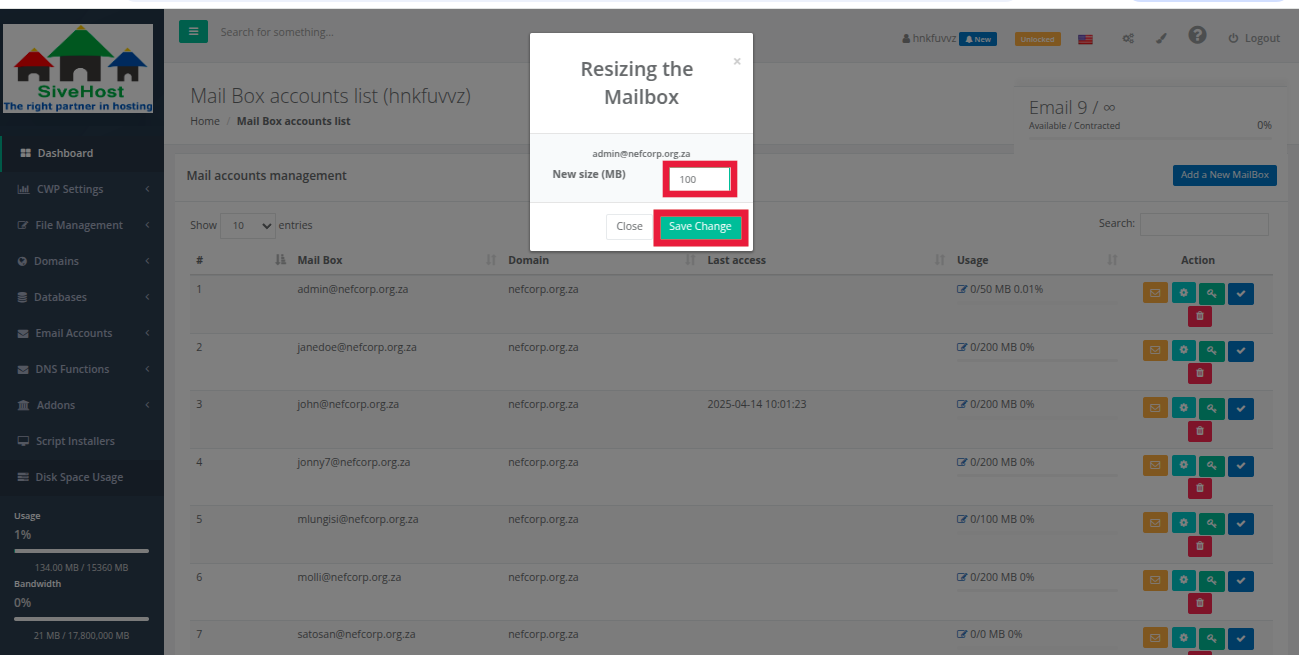1299x655 pixels.
Task: Sort by the Usage column
Action: tap(1036, 260)
